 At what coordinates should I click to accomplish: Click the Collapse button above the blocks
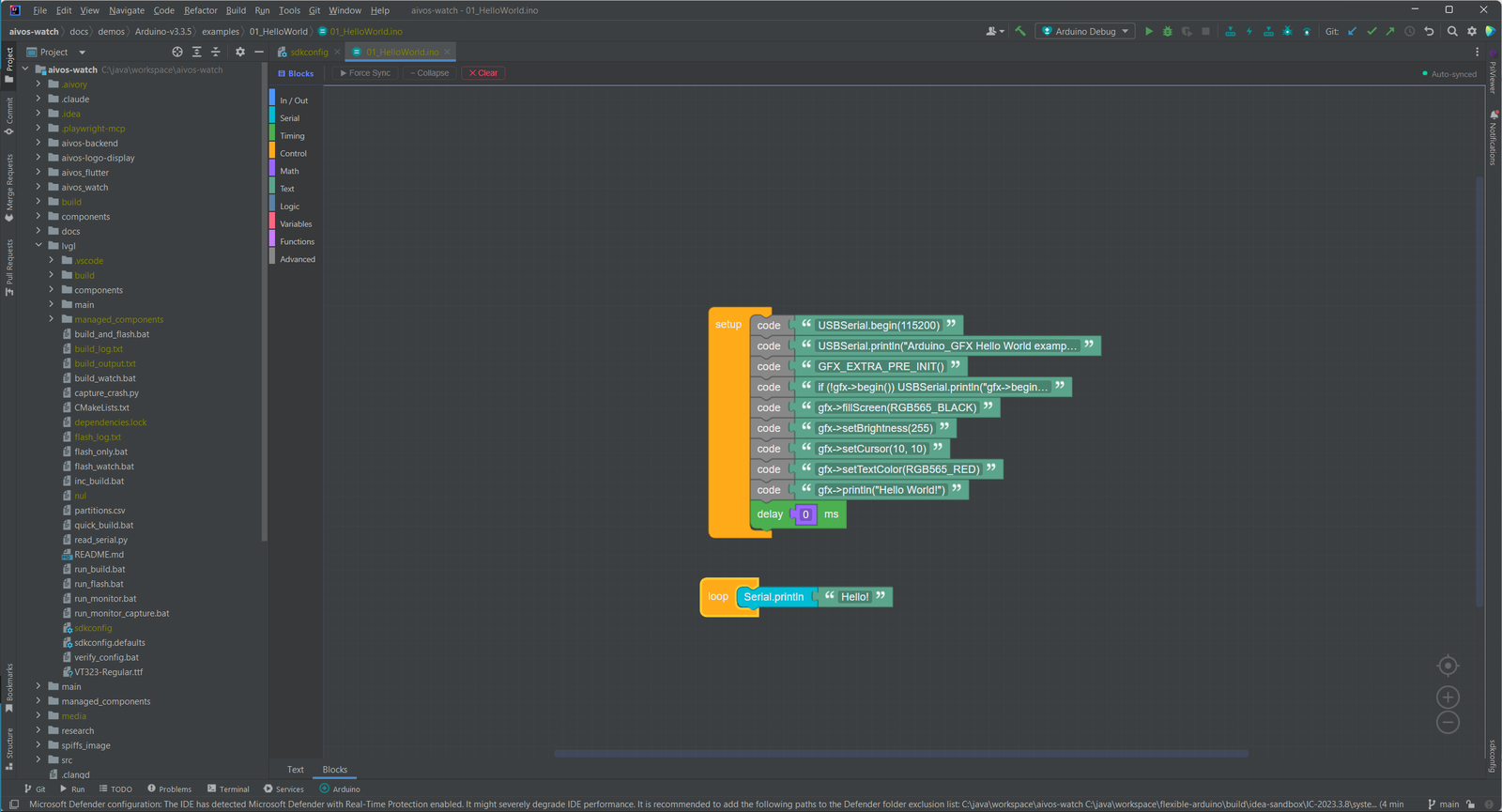click(430, 73)
